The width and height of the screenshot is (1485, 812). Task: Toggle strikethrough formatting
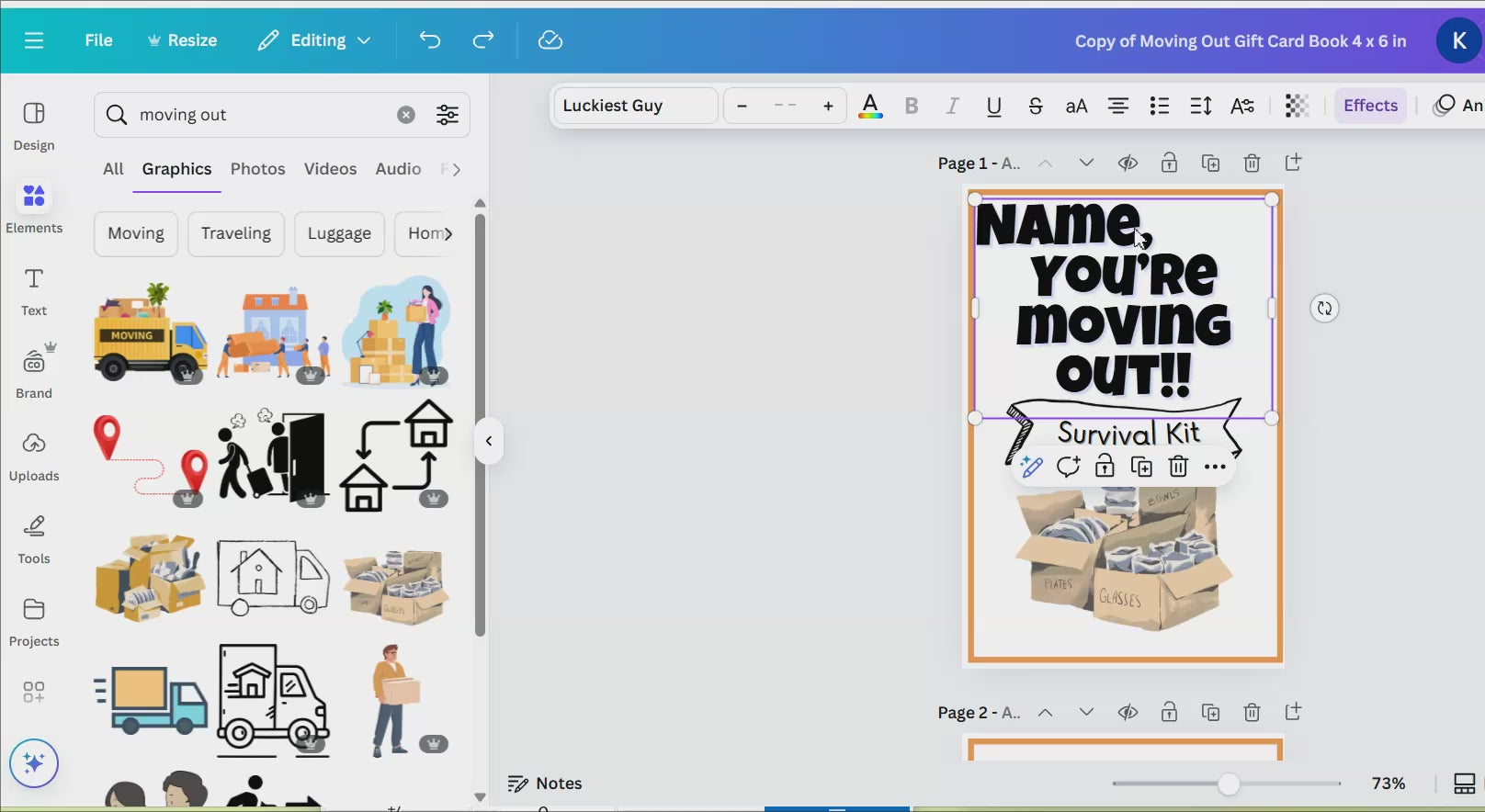[1036, 107]
